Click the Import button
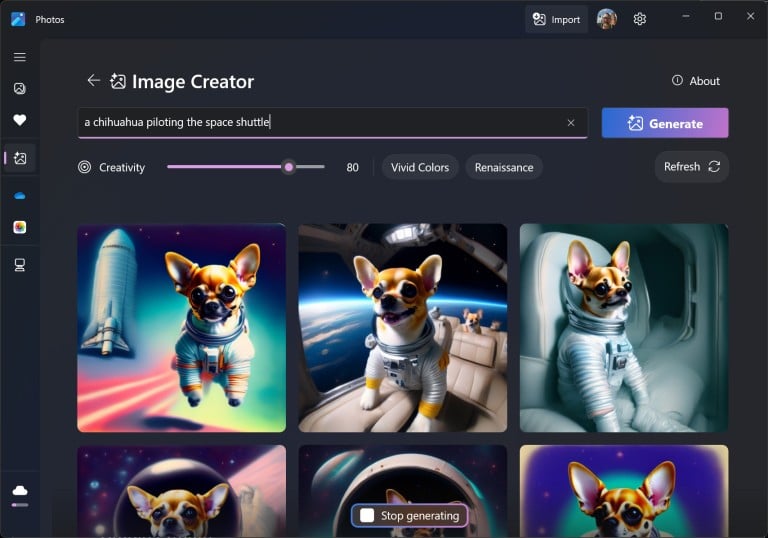 click(556, 19)
